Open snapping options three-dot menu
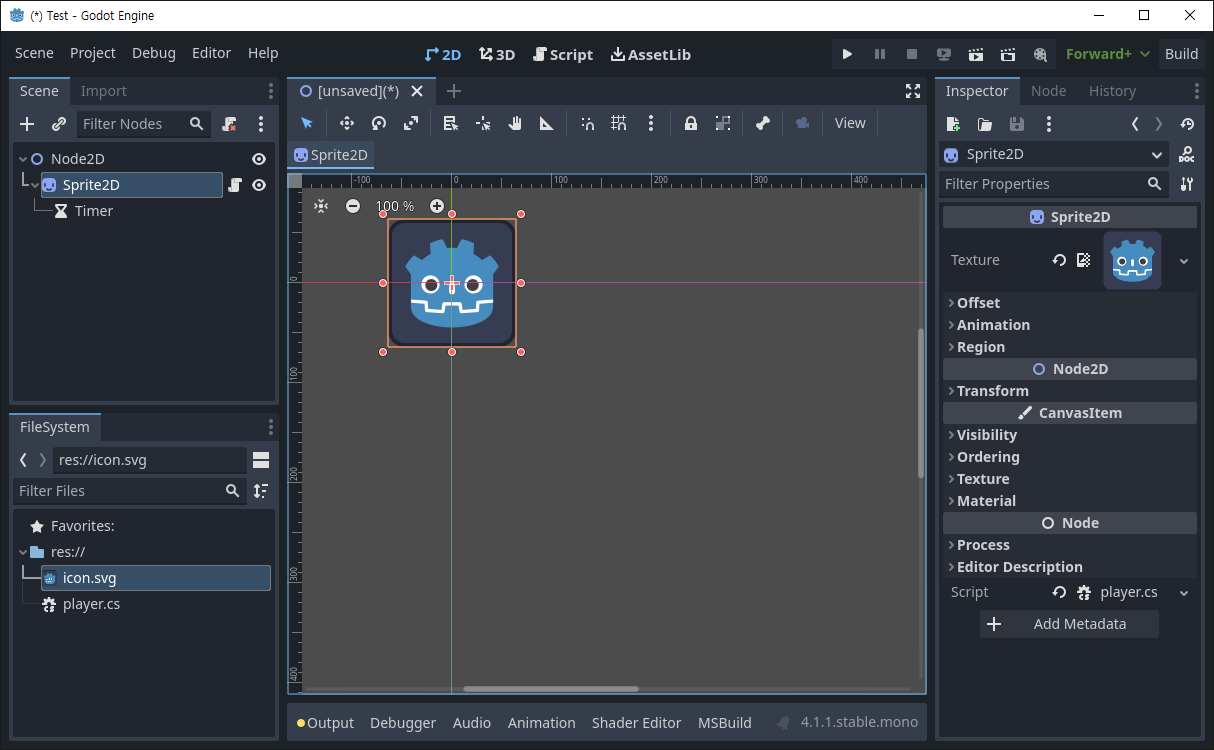This screenshot has height=750, width=1214. 651,123
